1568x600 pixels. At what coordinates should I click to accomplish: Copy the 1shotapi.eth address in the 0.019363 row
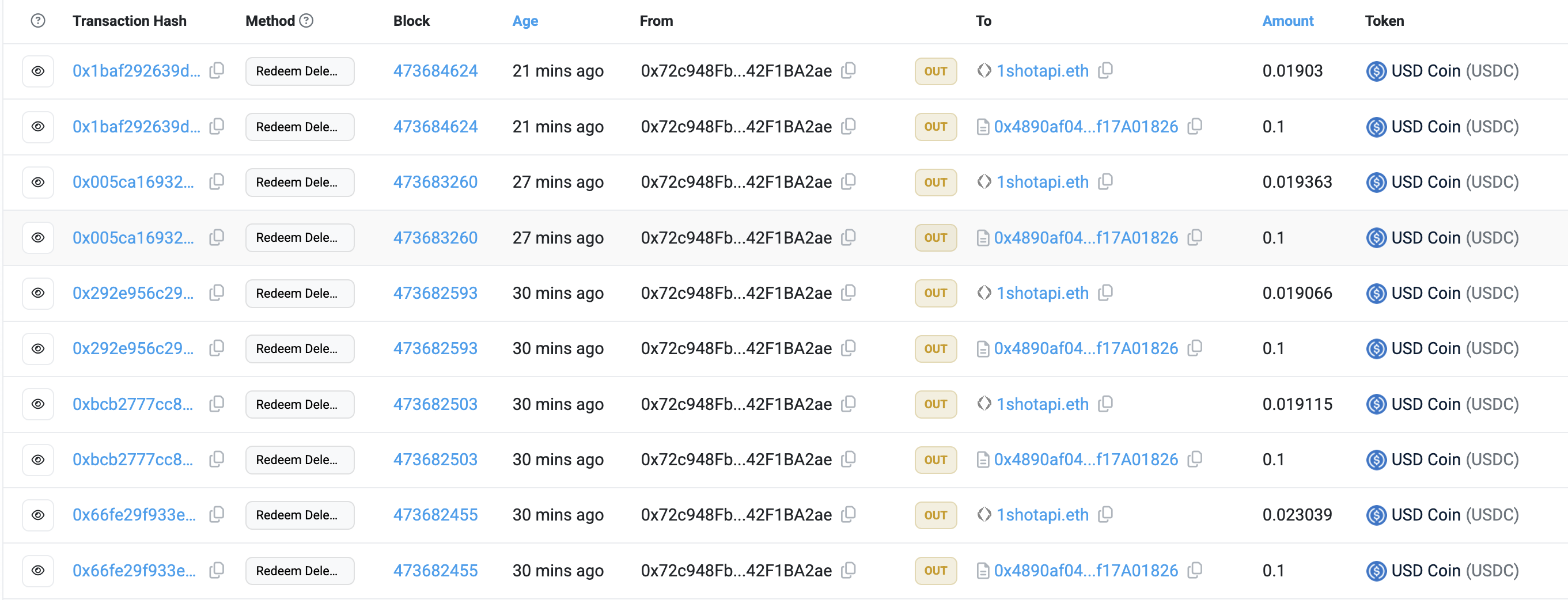click(x=1105, y=181)
